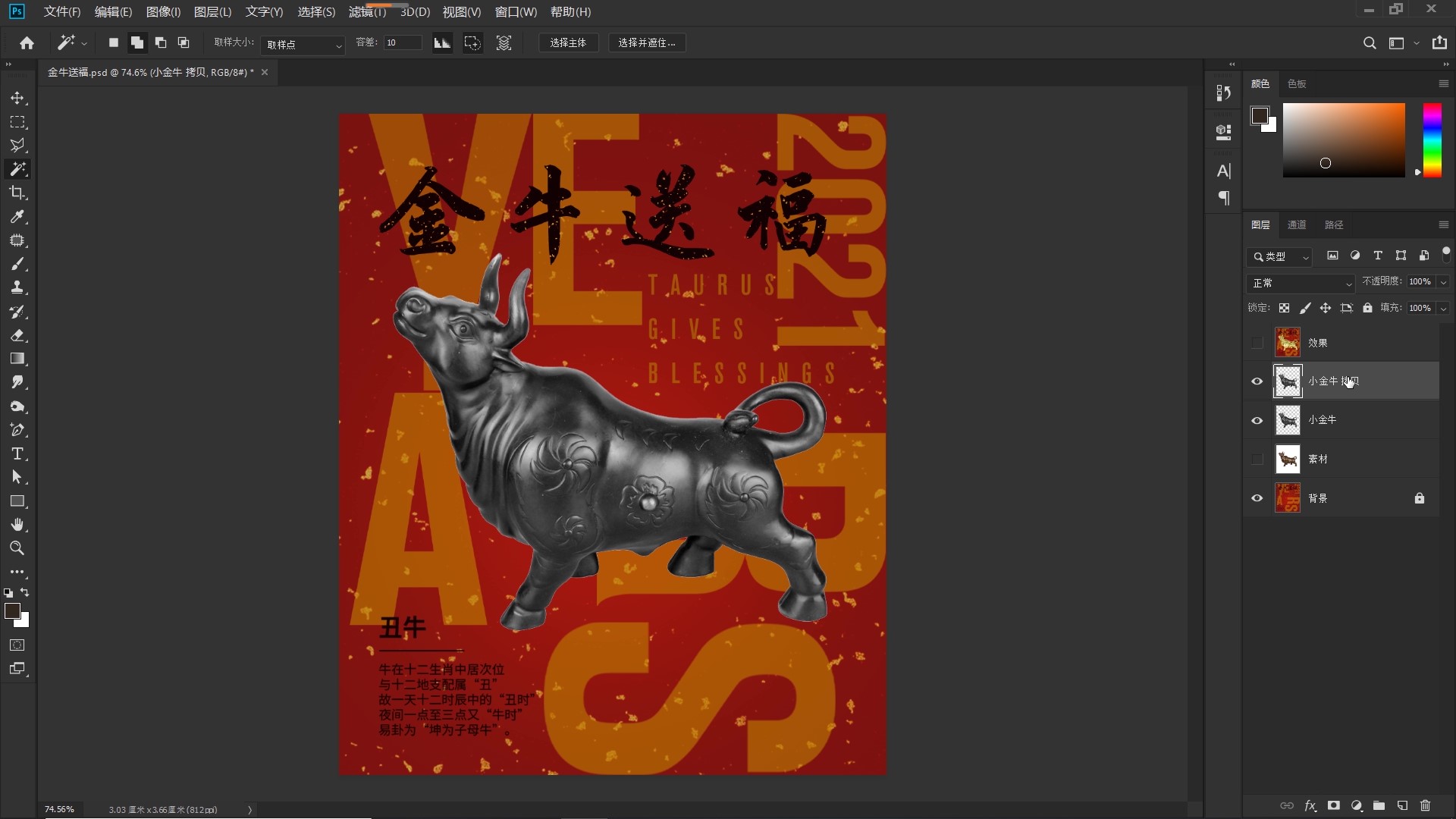The width and height of the screenshot is (1456, 819).
Task: Select the Eyedropper tool
Action: 17,217
